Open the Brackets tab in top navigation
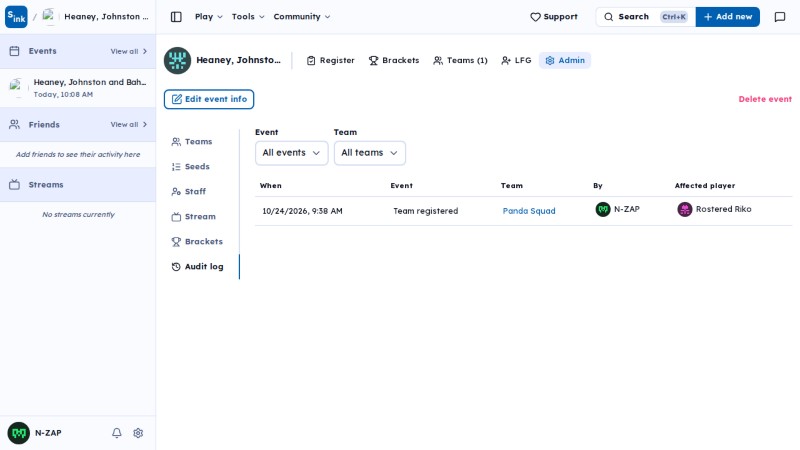 [x=394, y=60]
